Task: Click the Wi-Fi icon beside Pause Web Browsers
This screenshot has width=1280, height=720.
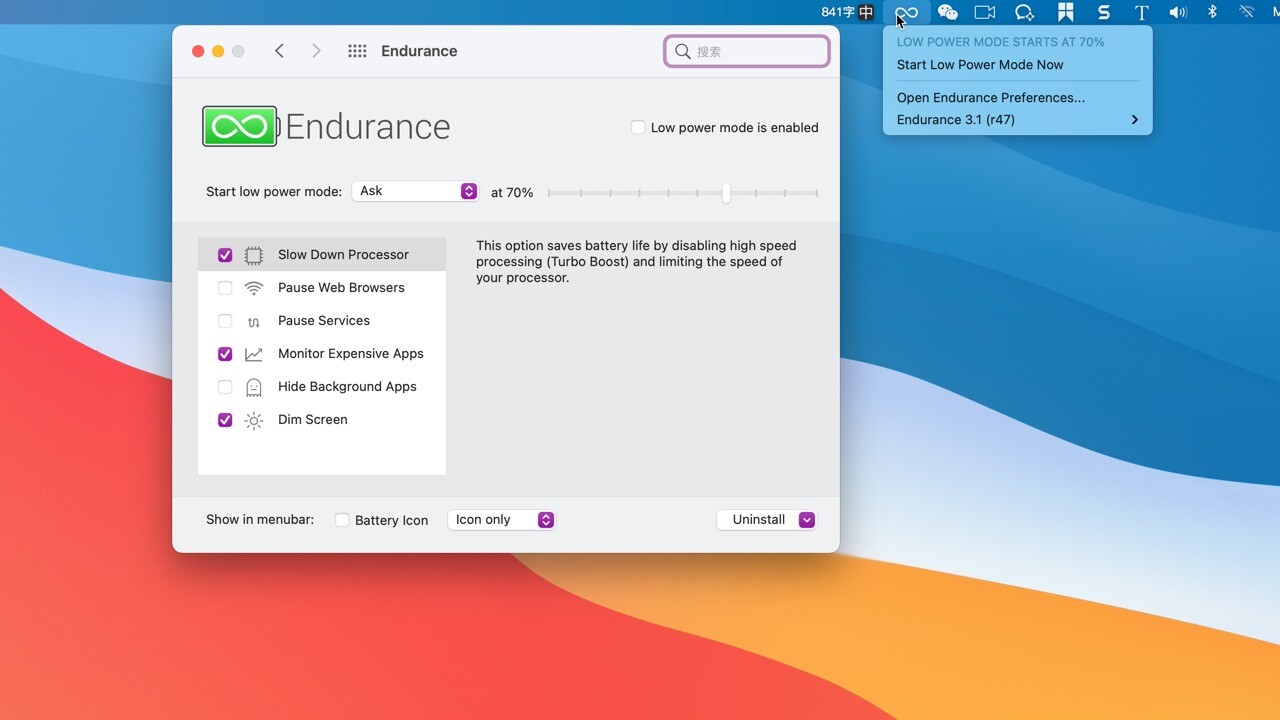Action: tap(254, 288)
